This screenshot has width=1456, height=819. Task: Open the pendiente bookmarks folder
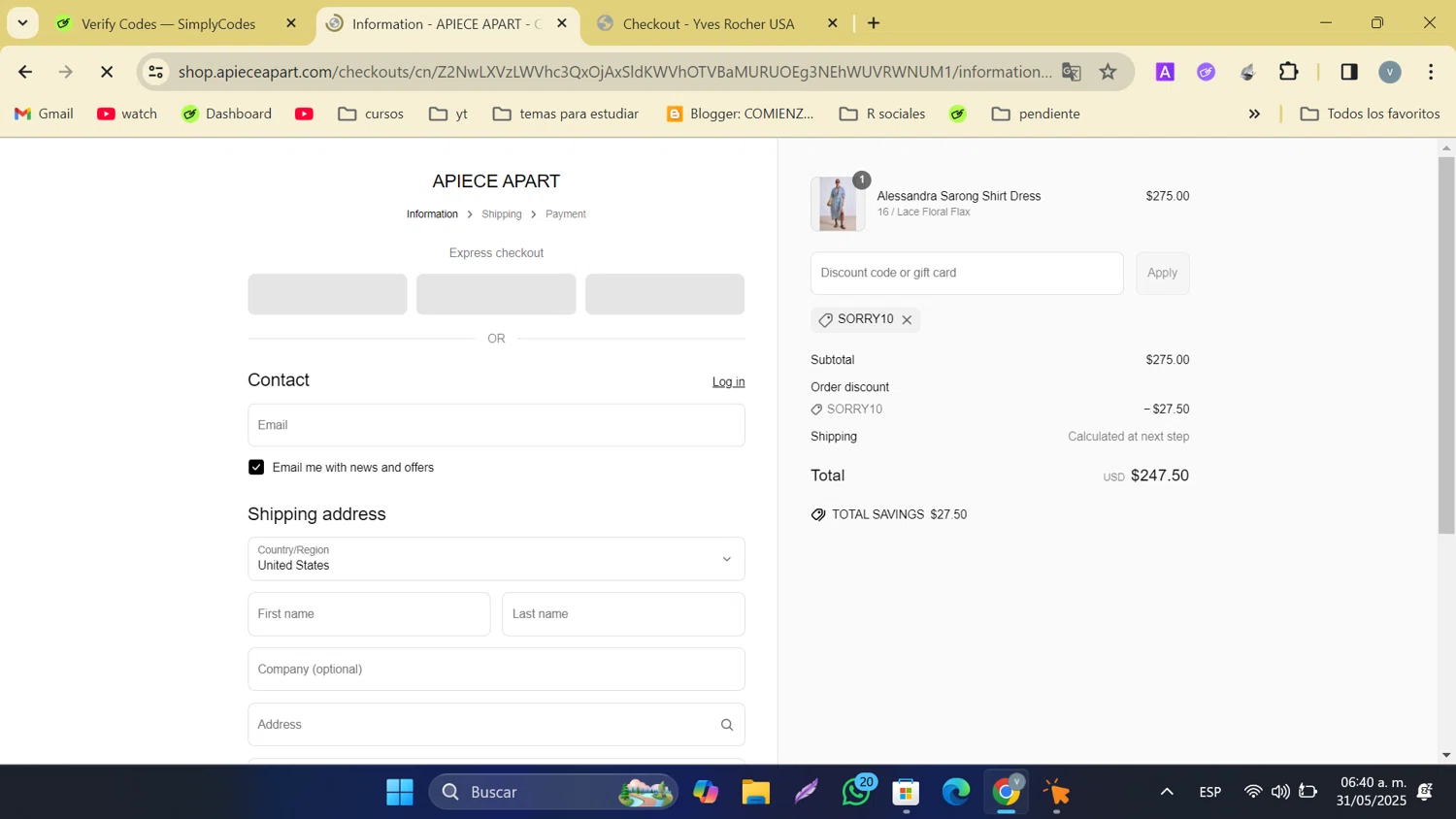1036,114
